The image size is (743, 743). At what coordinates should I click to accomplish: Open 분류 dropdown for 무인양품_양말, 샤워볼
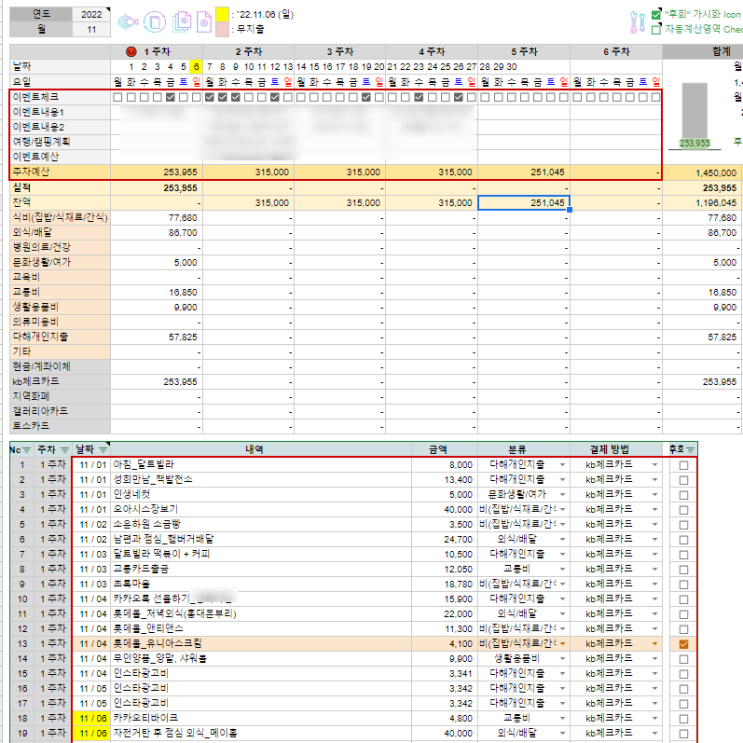(x=562, y=659)
